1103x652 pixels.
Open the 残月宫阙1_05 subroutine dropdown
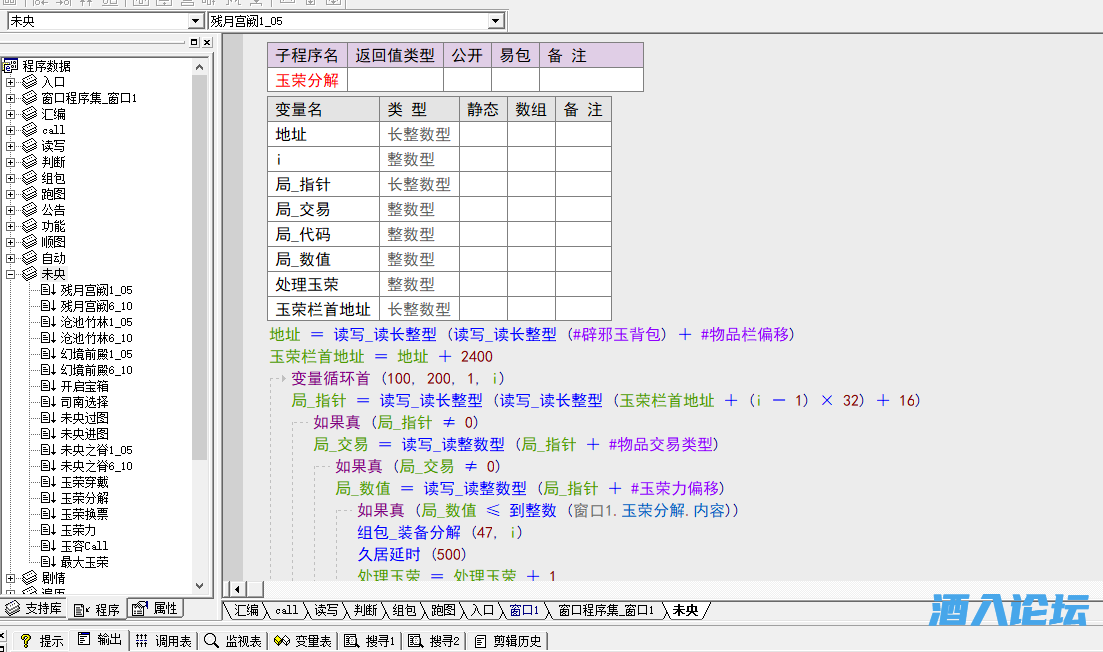(496, 21)
